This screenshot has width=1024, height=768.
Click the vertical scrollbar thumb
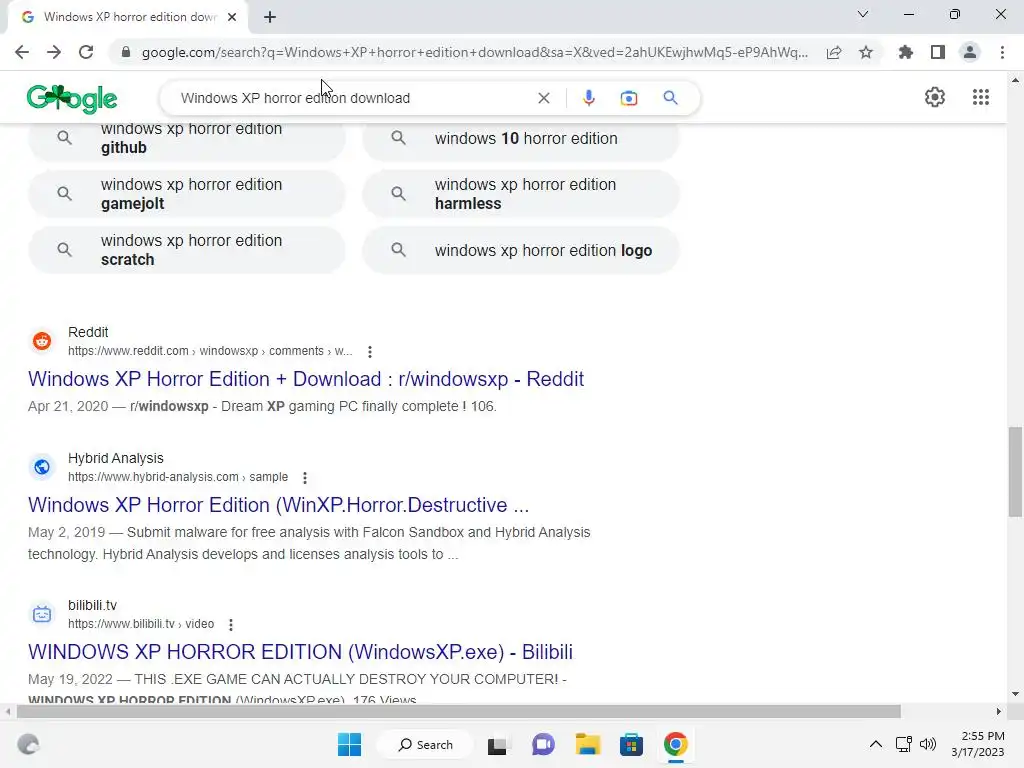(x=1015, y=472)
